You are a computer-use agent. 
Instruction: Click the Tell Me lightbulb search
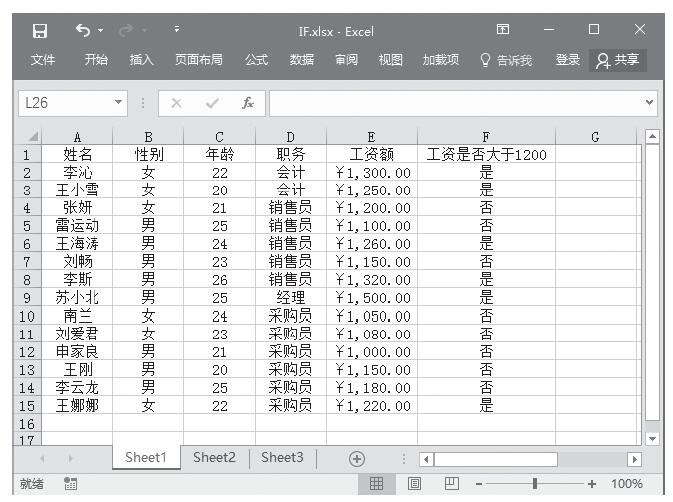click(x=506, y=60)
